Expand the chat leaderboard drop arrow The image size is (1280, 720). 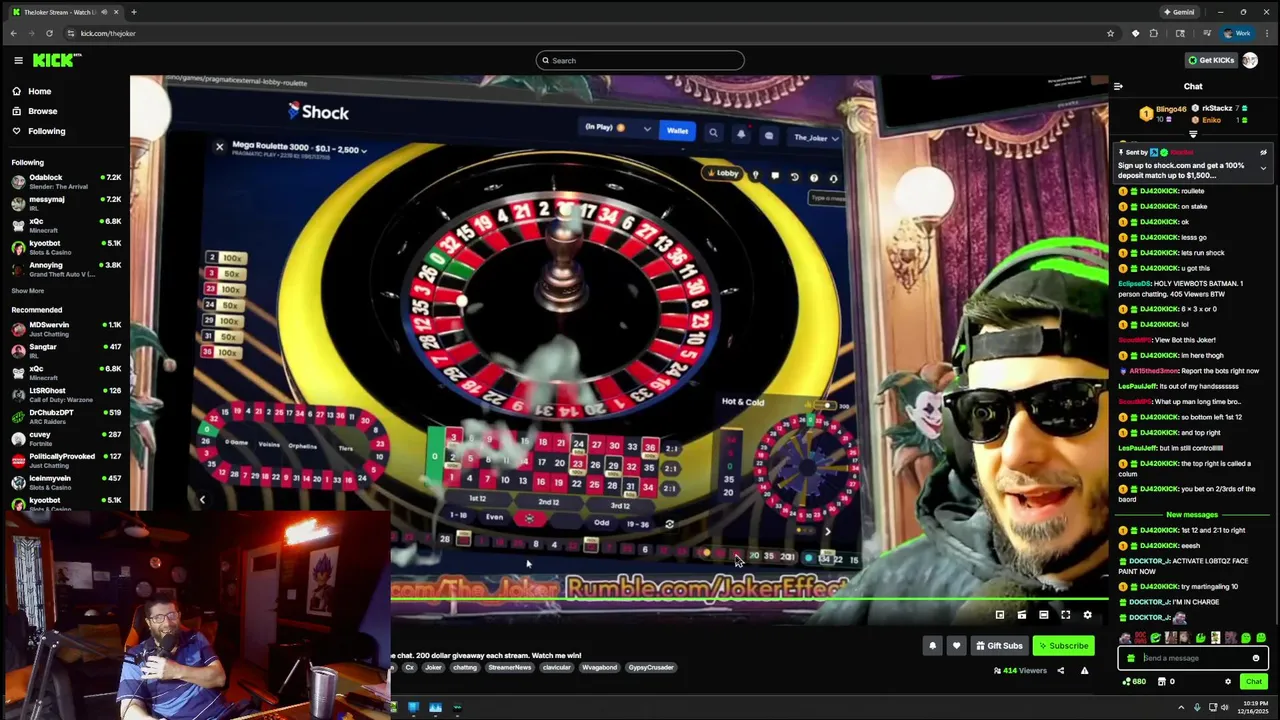point(1193,134)
